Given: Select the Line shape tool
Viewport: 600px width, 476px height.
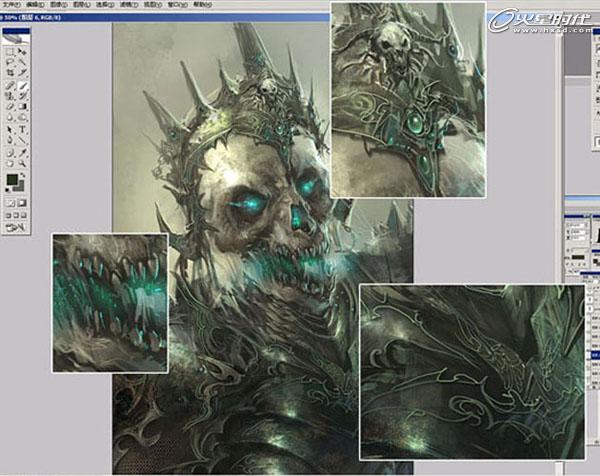Looking at the screenshot, I should (22, 140).
